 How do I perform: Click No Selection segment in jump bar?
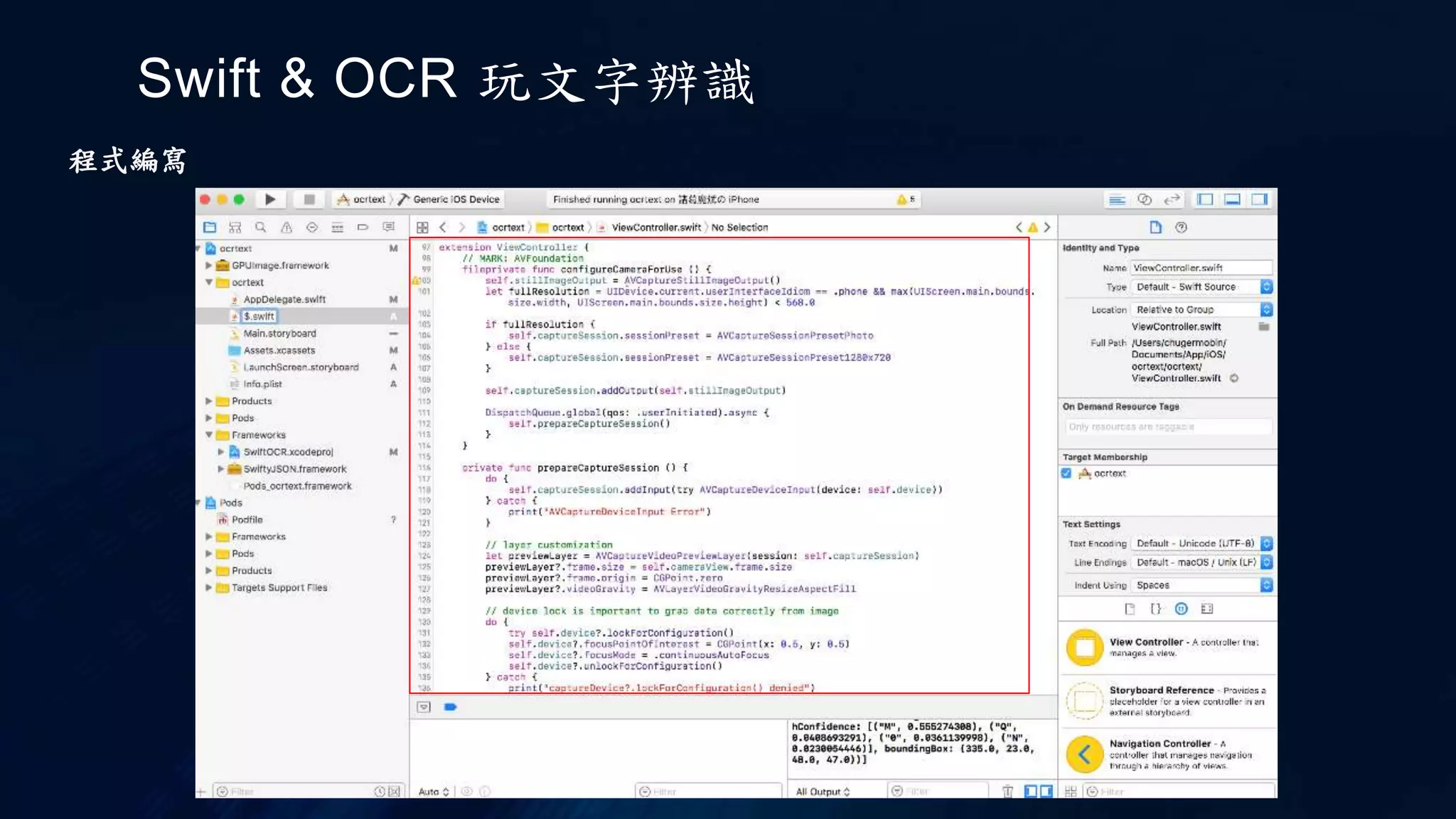coord(739,227)
